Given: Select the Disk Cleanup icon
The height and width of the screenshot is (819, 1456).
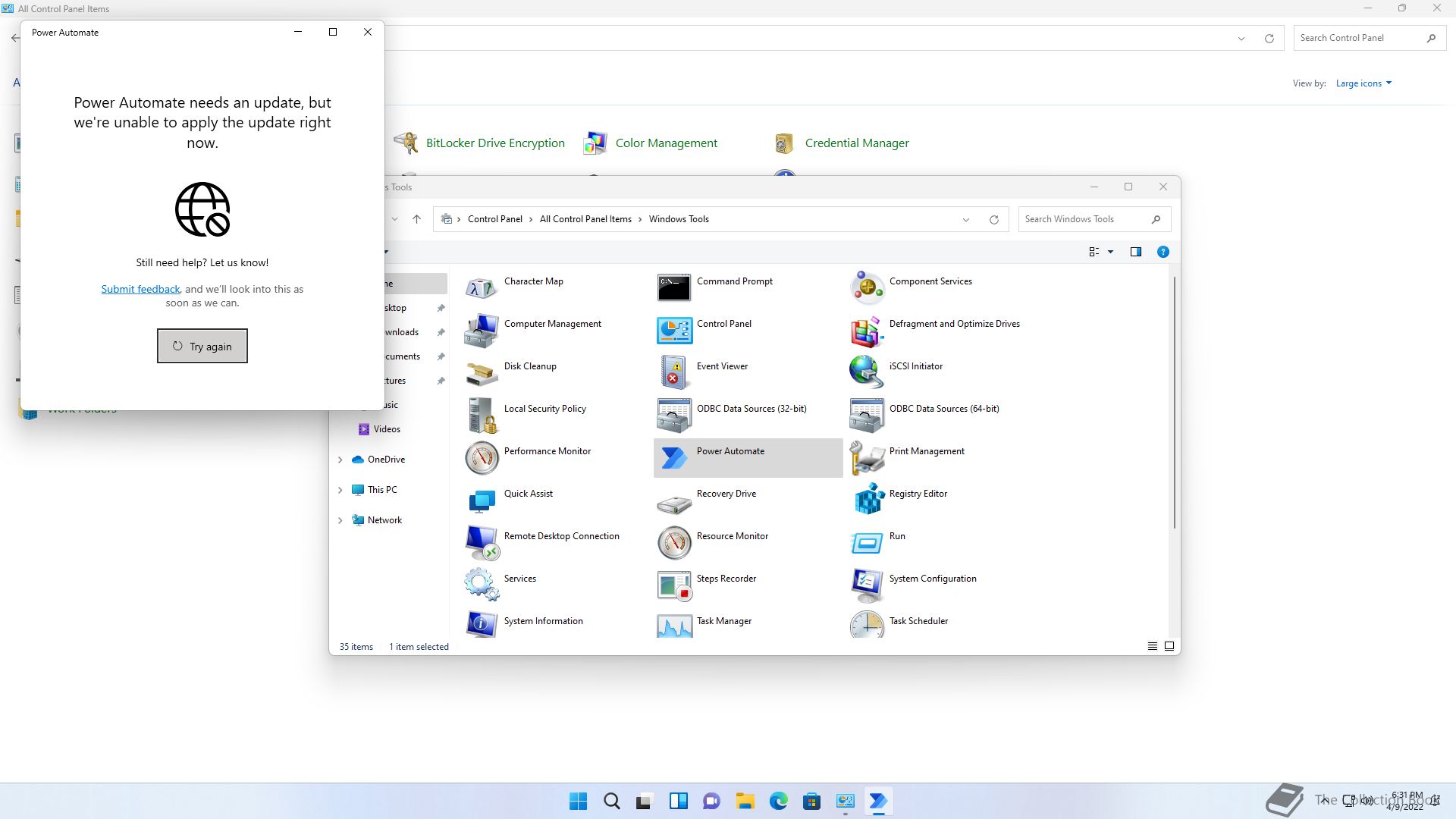Looking at the screenshot, I should (482, 372).
